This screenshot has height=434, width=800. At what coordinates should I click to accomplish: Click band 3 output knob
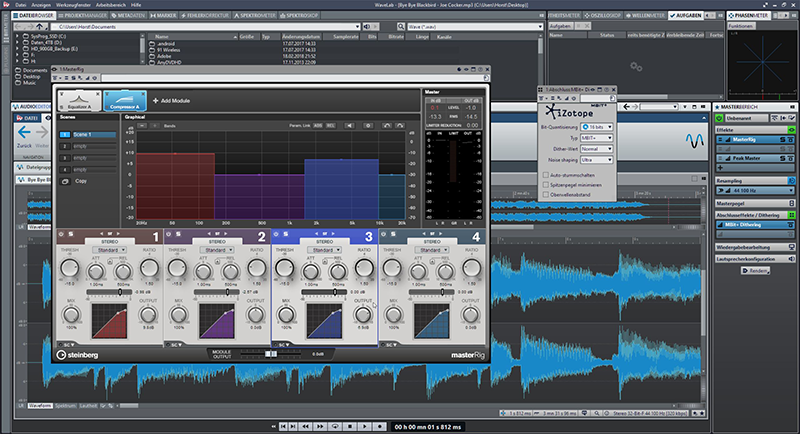tap(363, 315)
